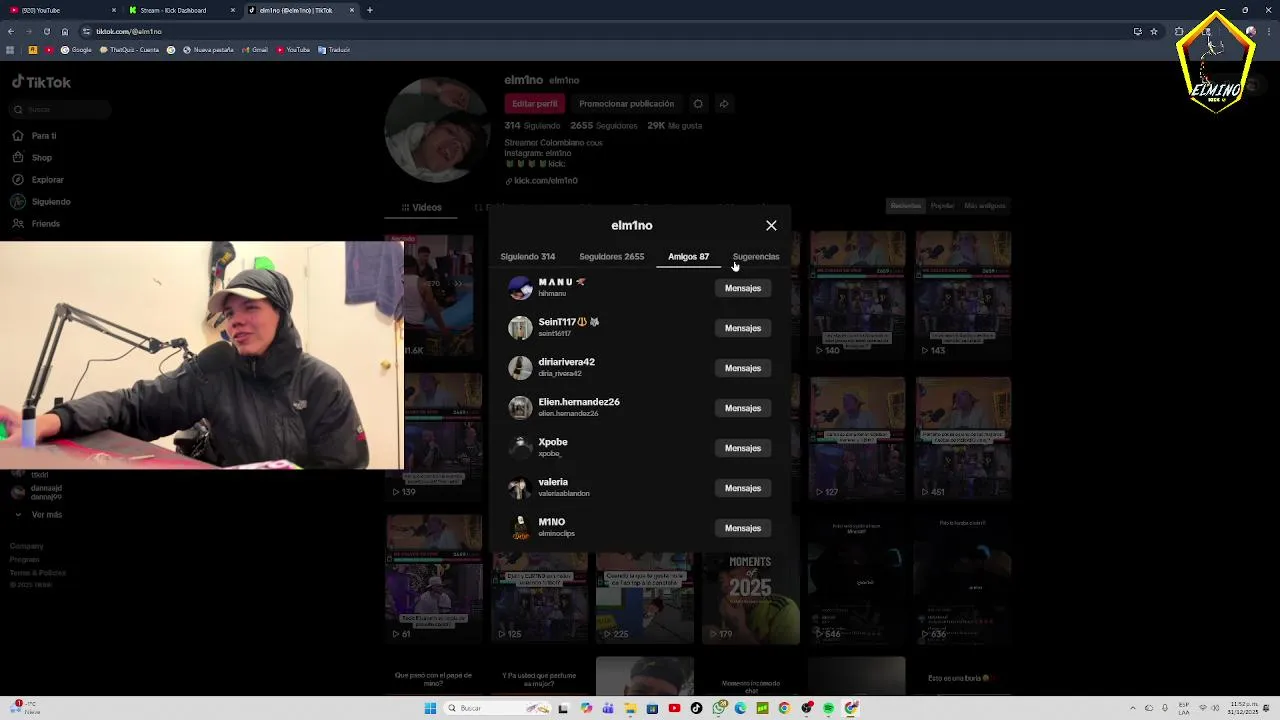Open the Terms & Policies footer link
This screenshot has height=720, width=1280.
[x=38, y=573]
